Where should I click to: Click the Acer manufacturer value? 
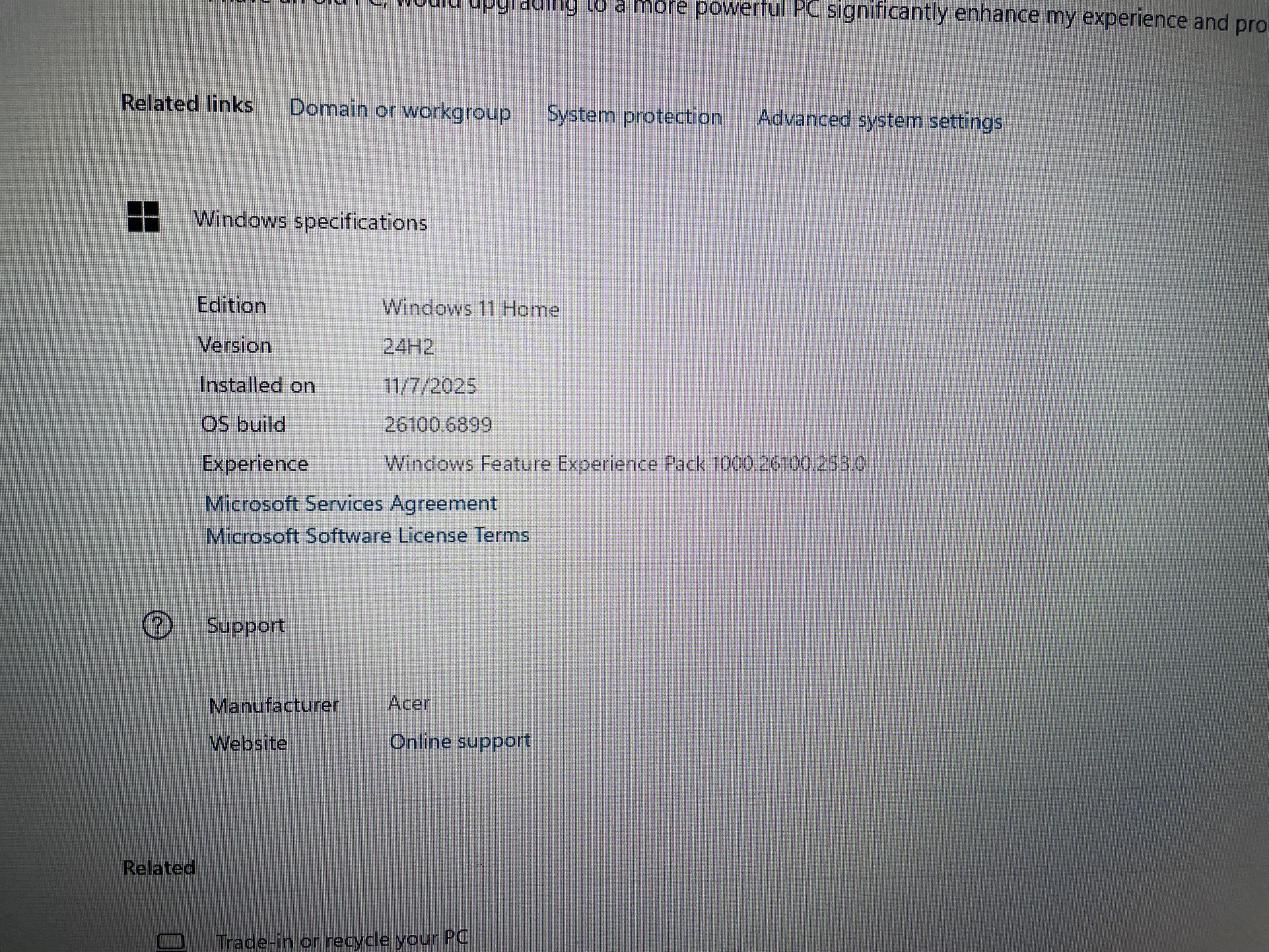(408, 703)
